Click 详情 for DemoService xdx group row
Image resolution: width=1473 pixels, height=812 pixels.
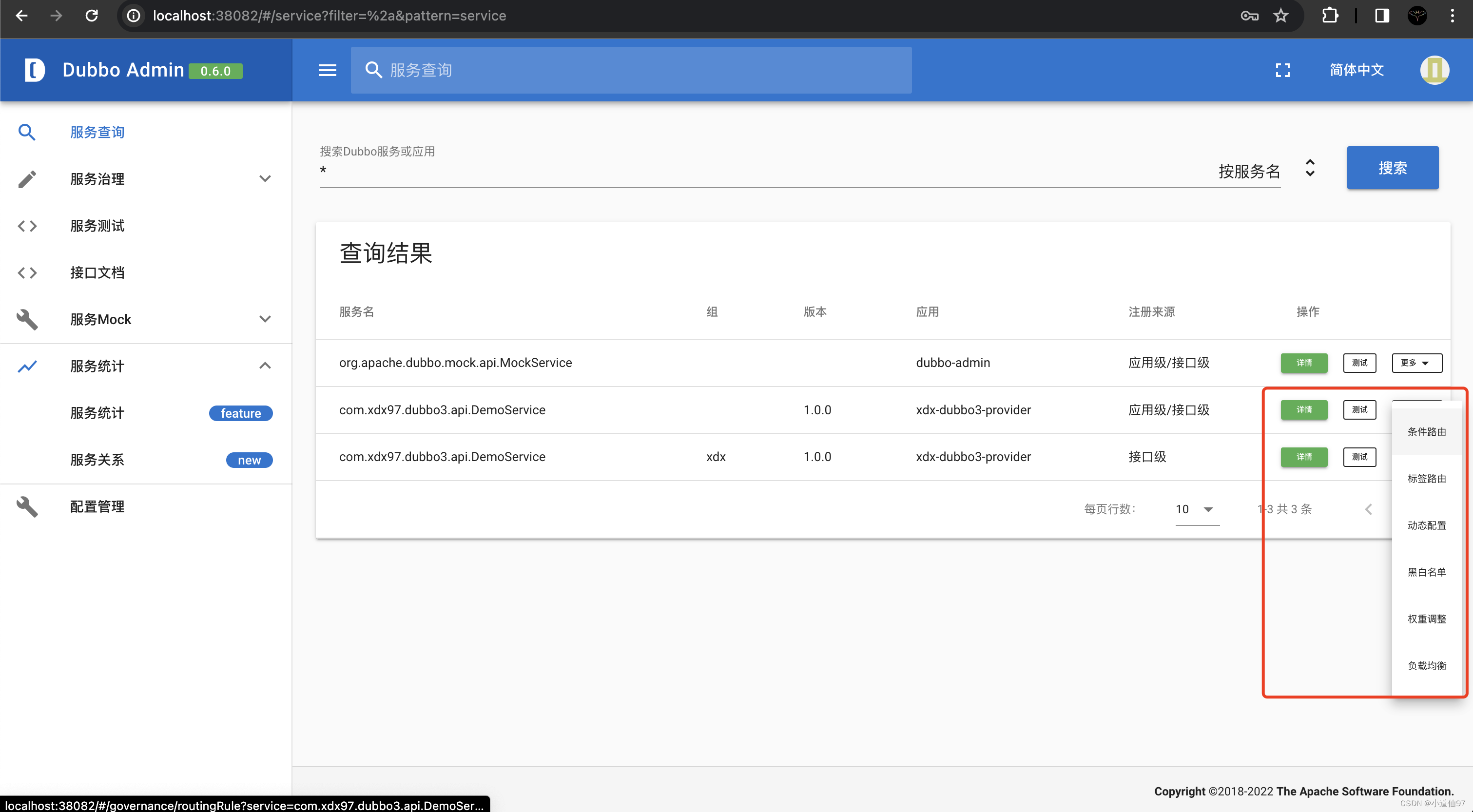click(1304, 457)
